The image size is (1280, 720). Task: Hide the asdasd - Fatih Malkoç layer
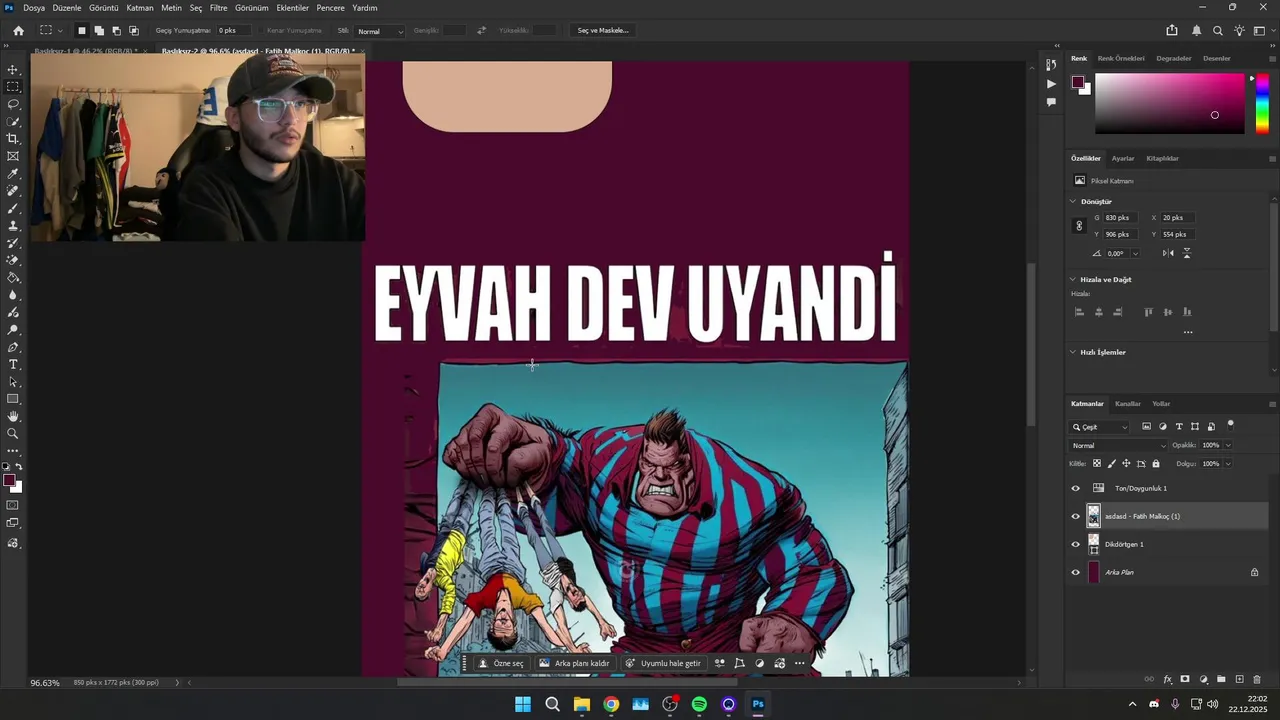pos(1076,516)
